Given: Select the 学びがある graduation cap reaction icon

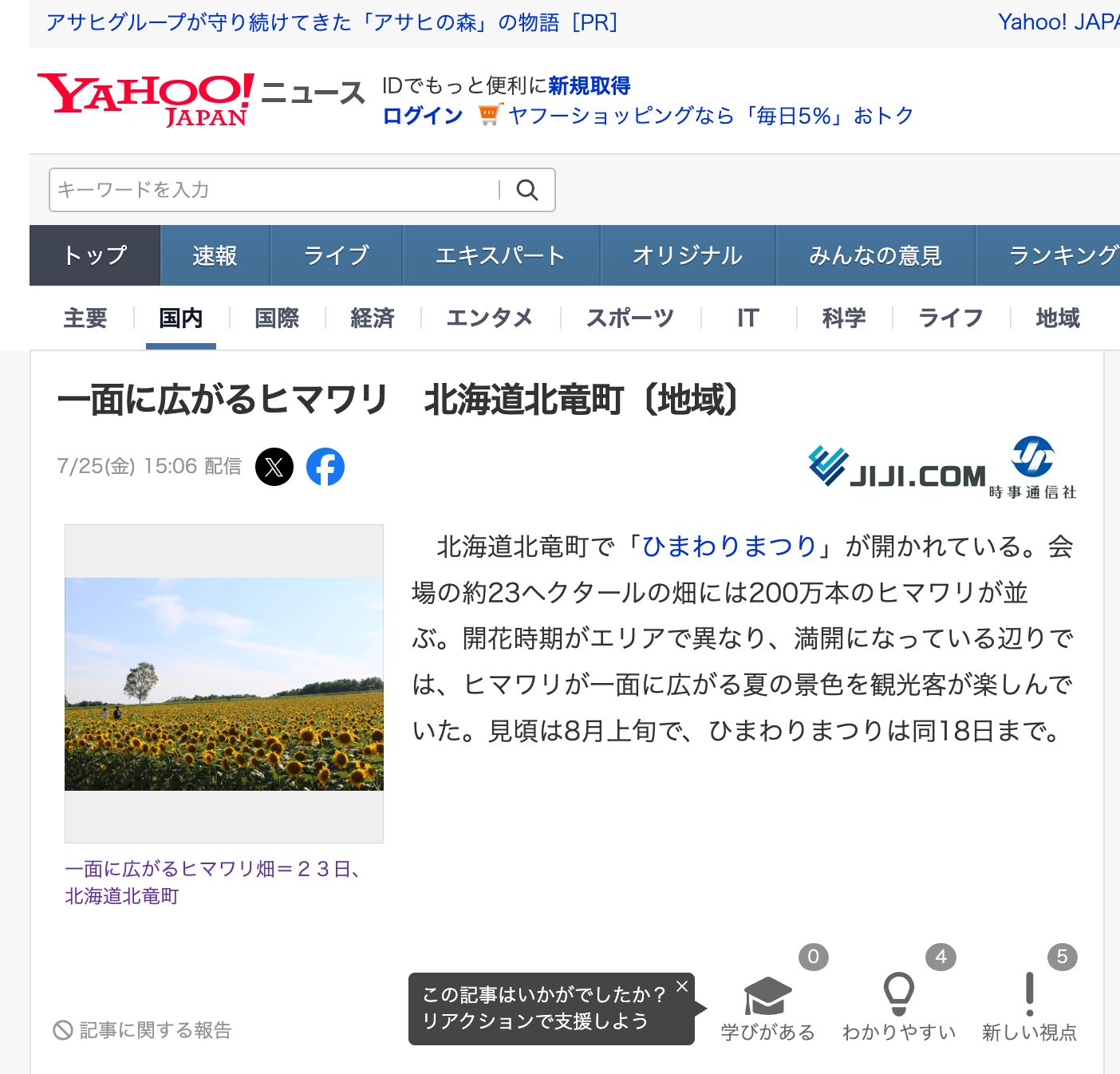Looking at the screenshot, I should [x=767, y=995].
